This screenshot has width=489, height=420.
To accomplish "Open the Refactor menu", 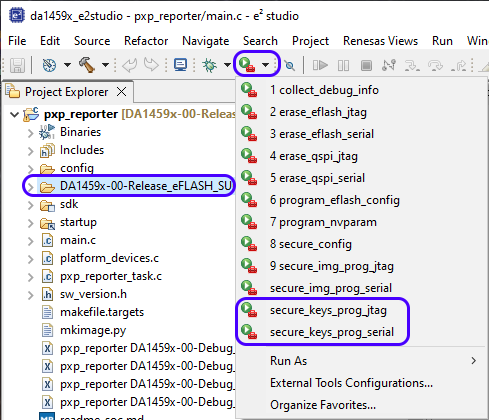I will tap(146, 41).
